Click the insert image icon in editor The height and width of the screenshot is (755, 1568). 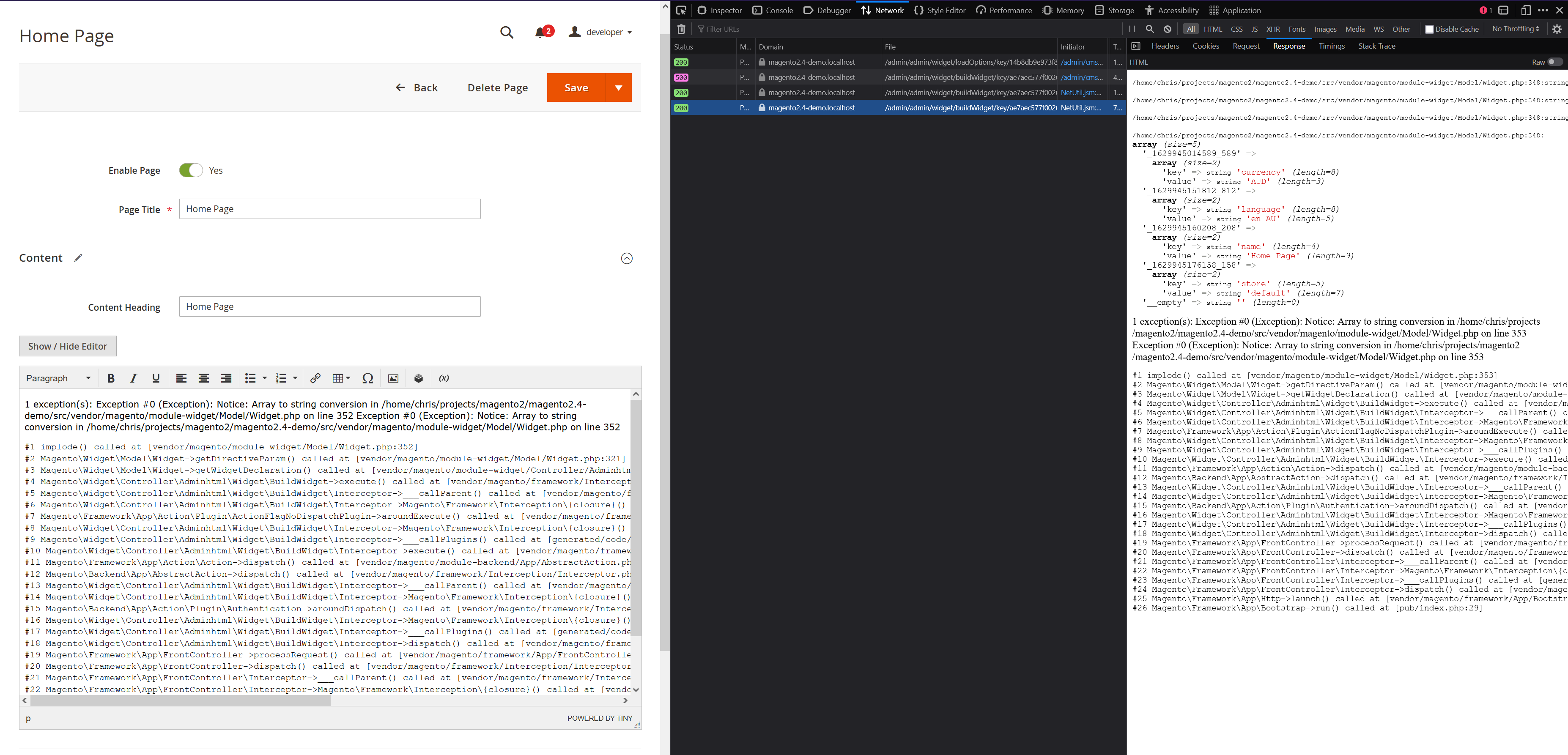[393, 378]
